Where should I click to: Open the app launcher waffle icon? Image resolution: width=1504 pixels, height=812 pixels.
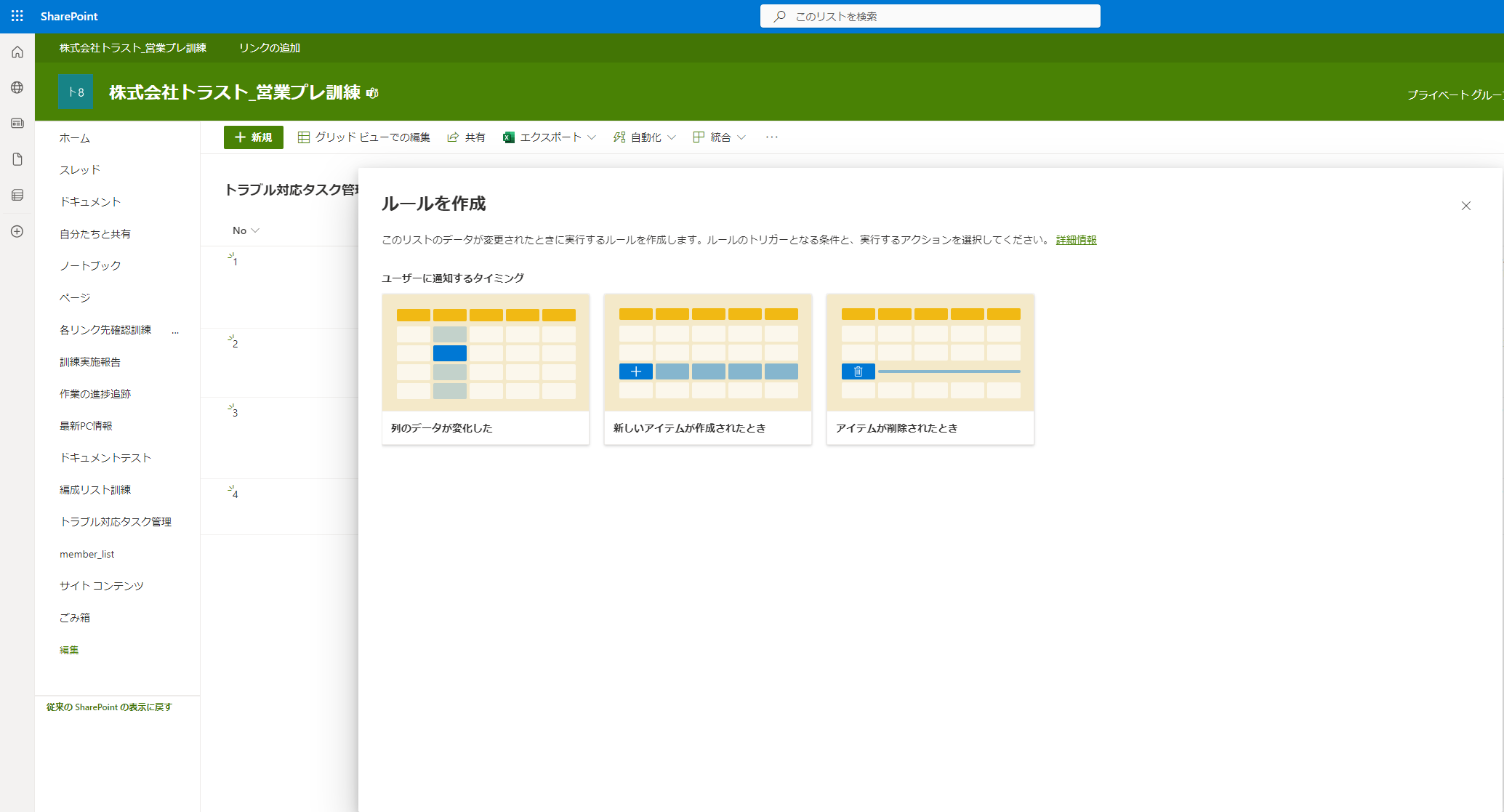coord(17,16)
